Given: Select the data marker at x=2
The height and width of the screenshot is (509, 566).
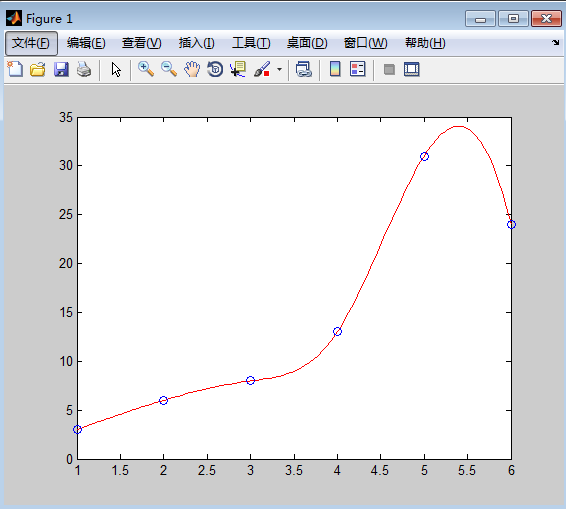Looking at the screenshot, I should coord(164,400).
